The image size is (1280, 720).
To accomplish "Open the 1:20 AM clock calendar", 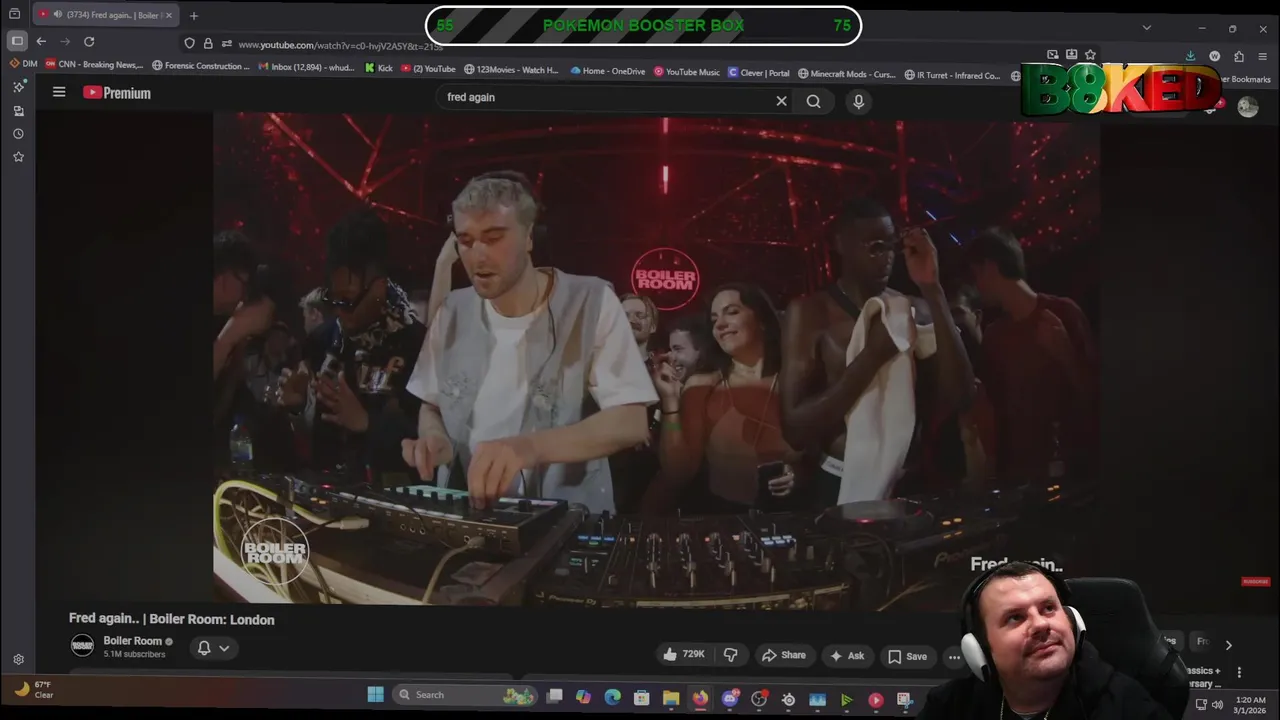I will click(x=1250, y=705).
